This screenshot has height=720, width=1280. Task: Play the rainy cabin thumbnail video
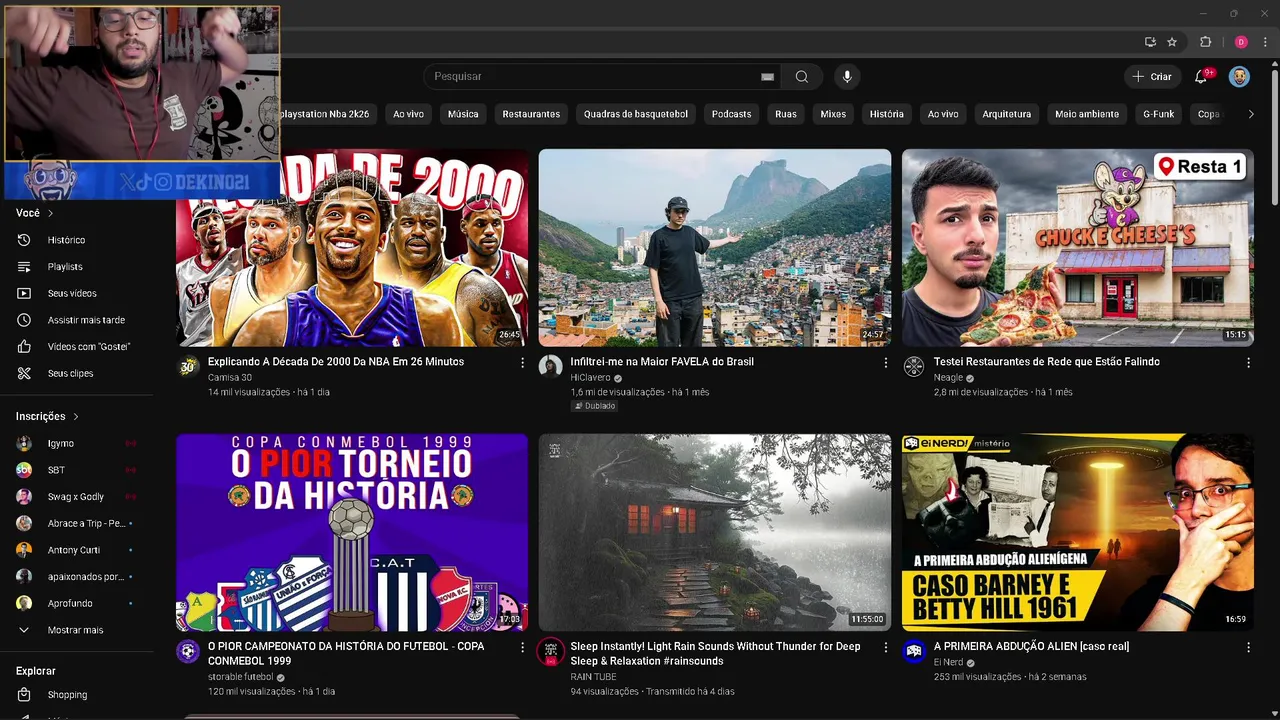(715, 532)
